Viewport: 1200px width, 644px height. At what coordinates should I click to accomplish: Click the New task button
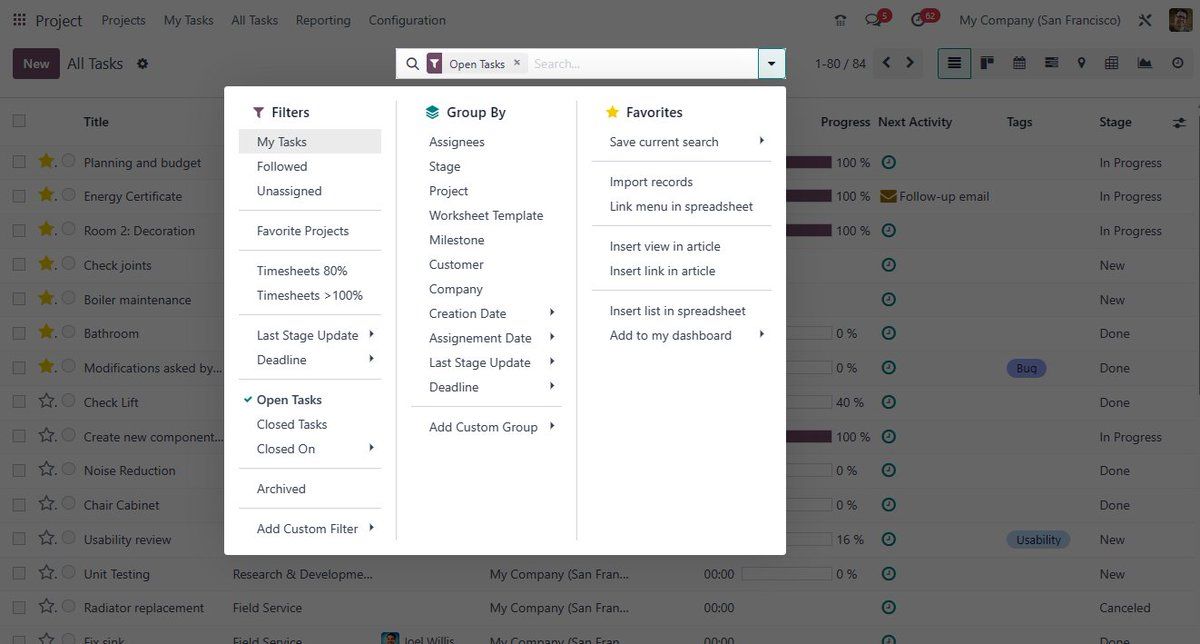click(x=36, y=64)
